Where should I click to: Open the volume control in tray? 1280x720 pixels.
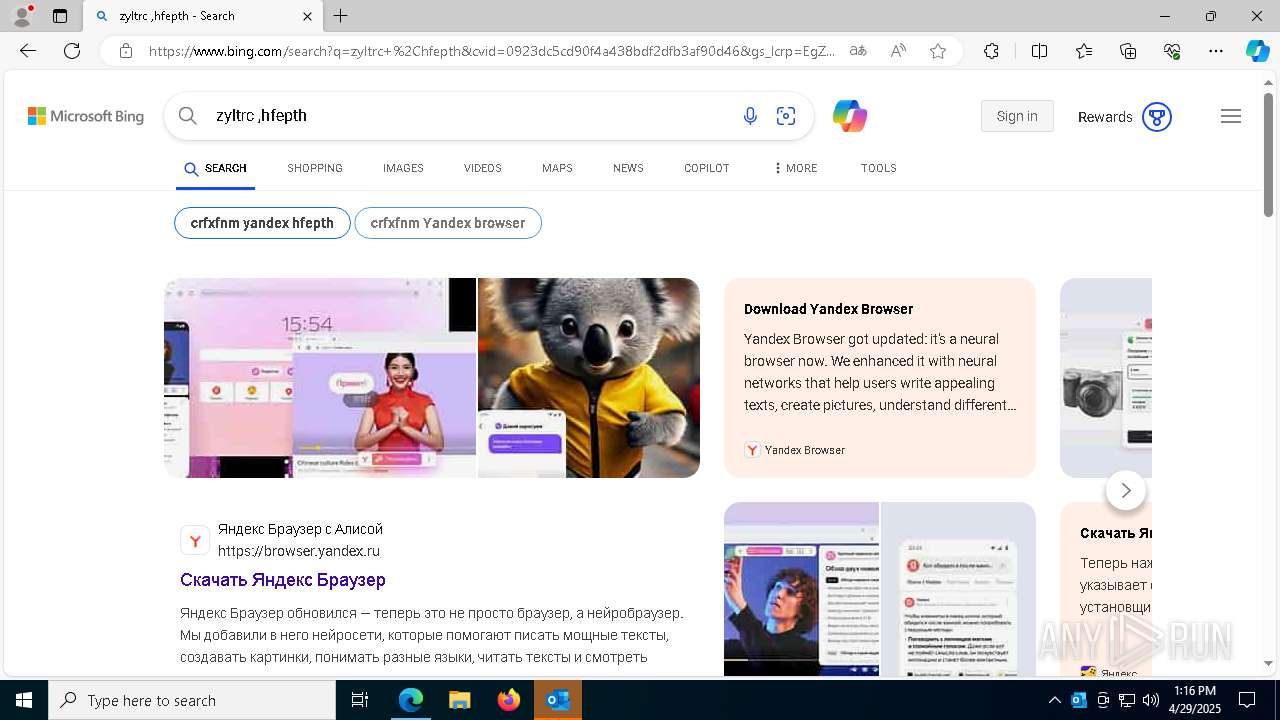point(1150,700)
